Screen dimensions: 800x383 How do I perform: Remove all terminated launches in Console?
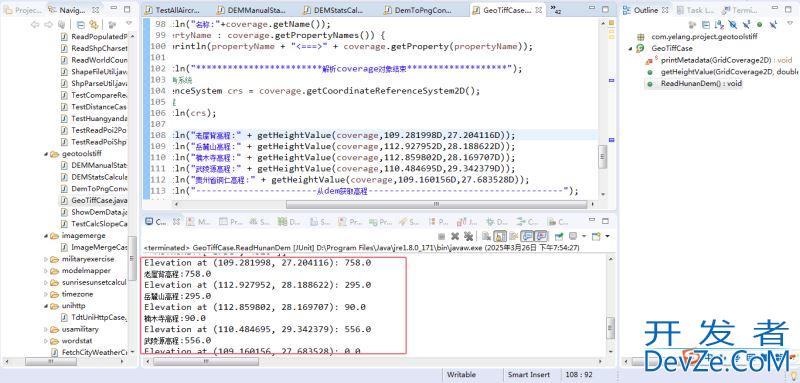point(468,236)
